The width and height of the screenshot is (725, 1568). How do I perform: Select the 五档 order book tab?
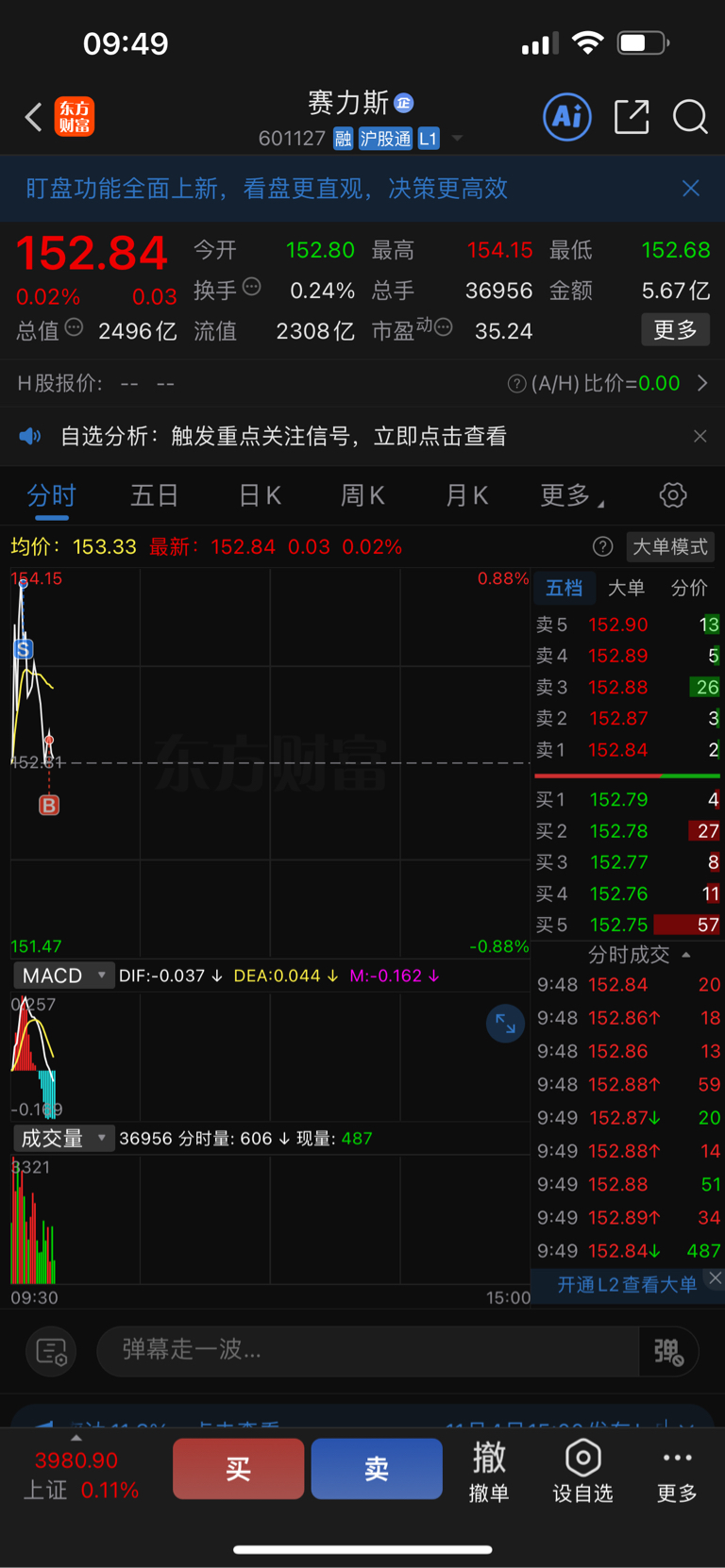[x=565, y=588]
